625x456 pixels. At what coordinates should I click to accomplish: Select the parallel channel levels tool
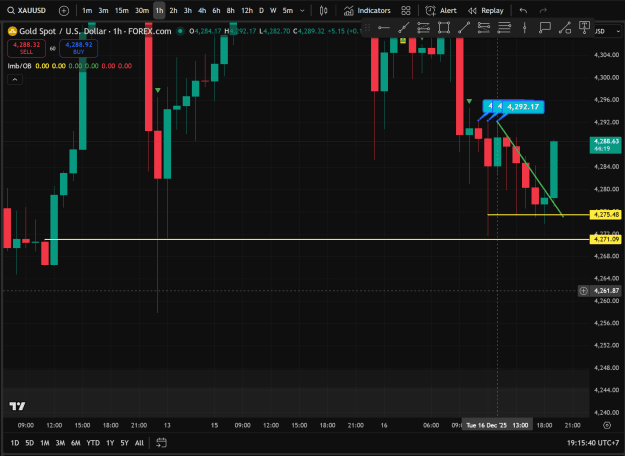point(484,28)
